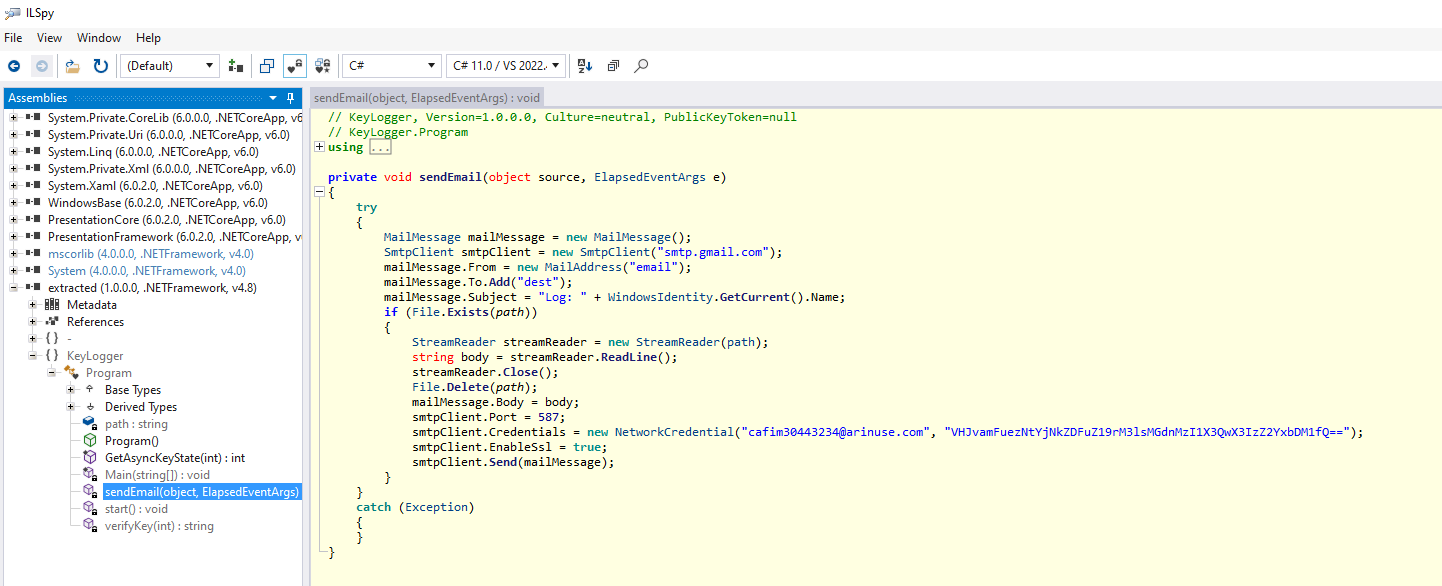Viewport: 1442px width, 586px height.
Task: Expand the WindowsBase assembly node
Action: pyautogui.click(x=14, y=203)
